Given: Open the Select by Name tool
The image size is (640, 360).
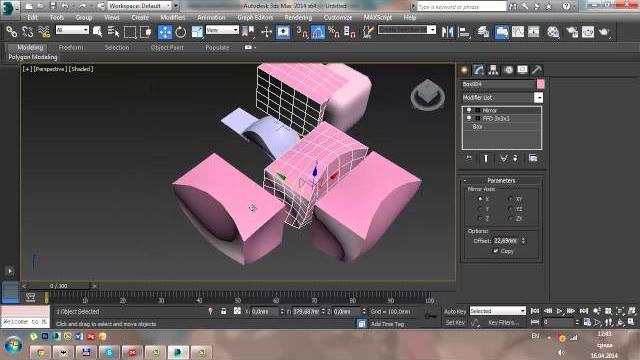Looking at the screenshot, I should pyautogui.click(x=113, y=32).
